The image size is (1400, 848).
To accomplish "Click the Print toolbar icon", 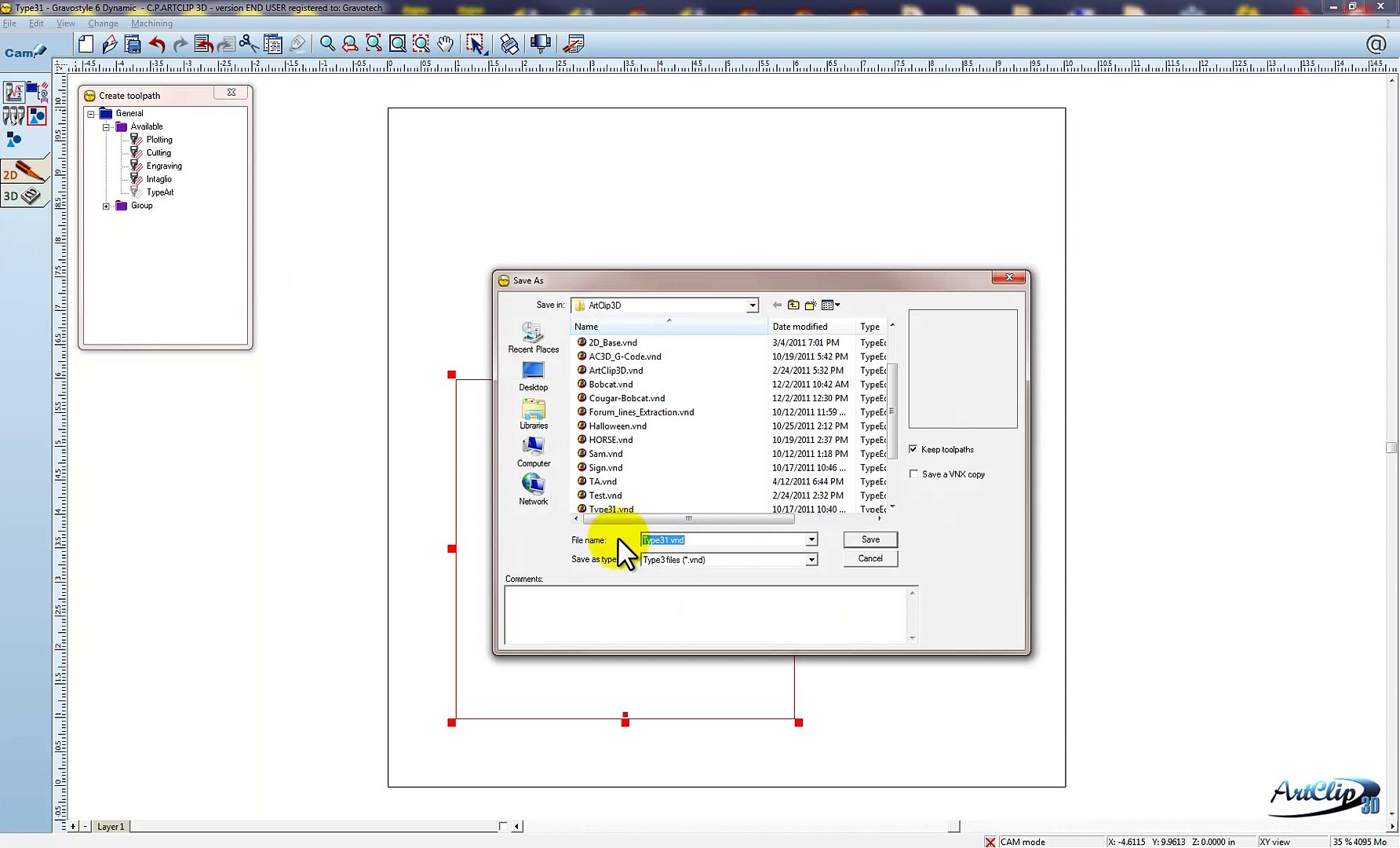I will coord(509,44).
